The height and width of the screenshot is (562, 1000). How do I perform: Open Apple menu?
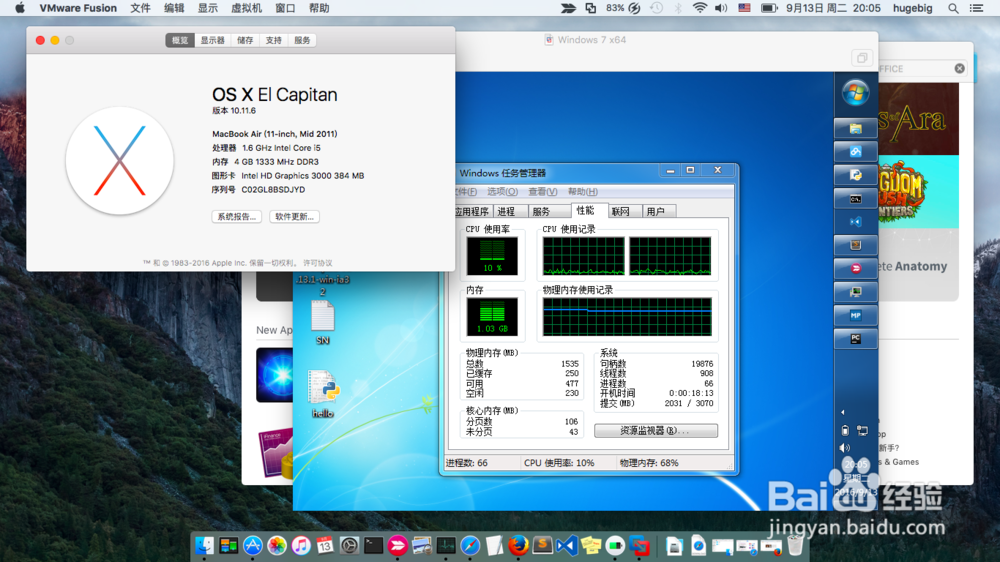pos(20,8)
